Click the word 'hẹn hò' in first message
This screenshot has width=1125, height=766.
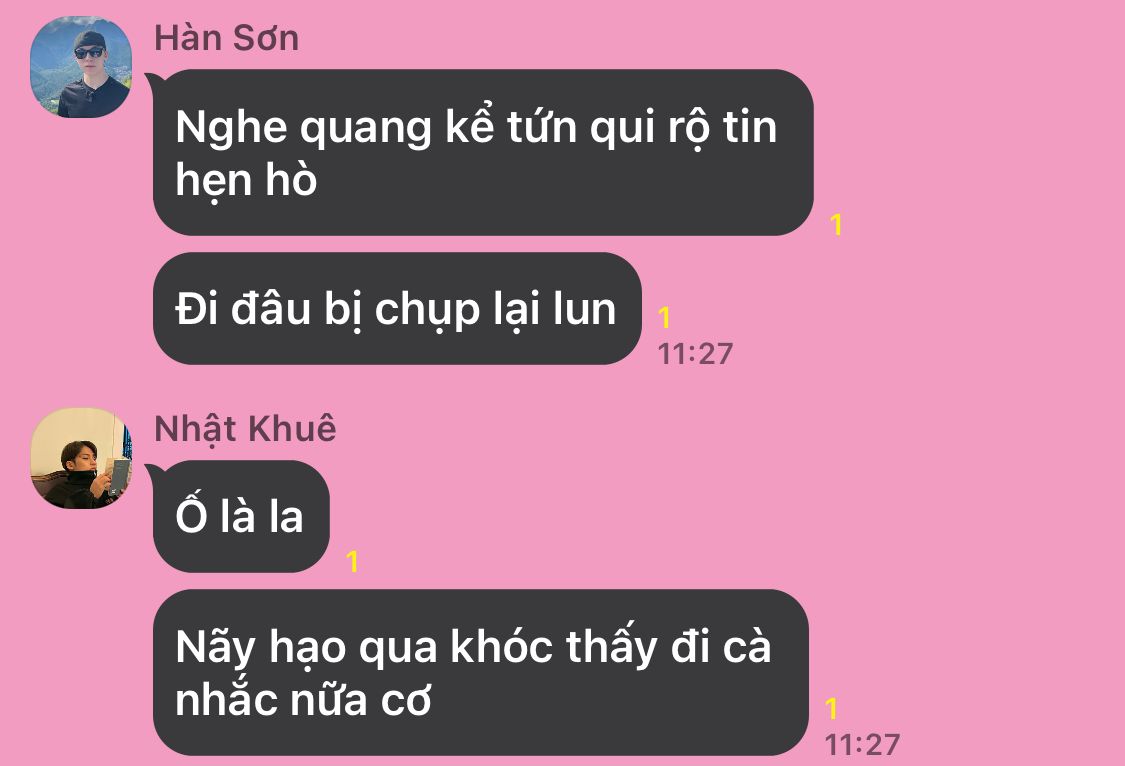[246, 180]
